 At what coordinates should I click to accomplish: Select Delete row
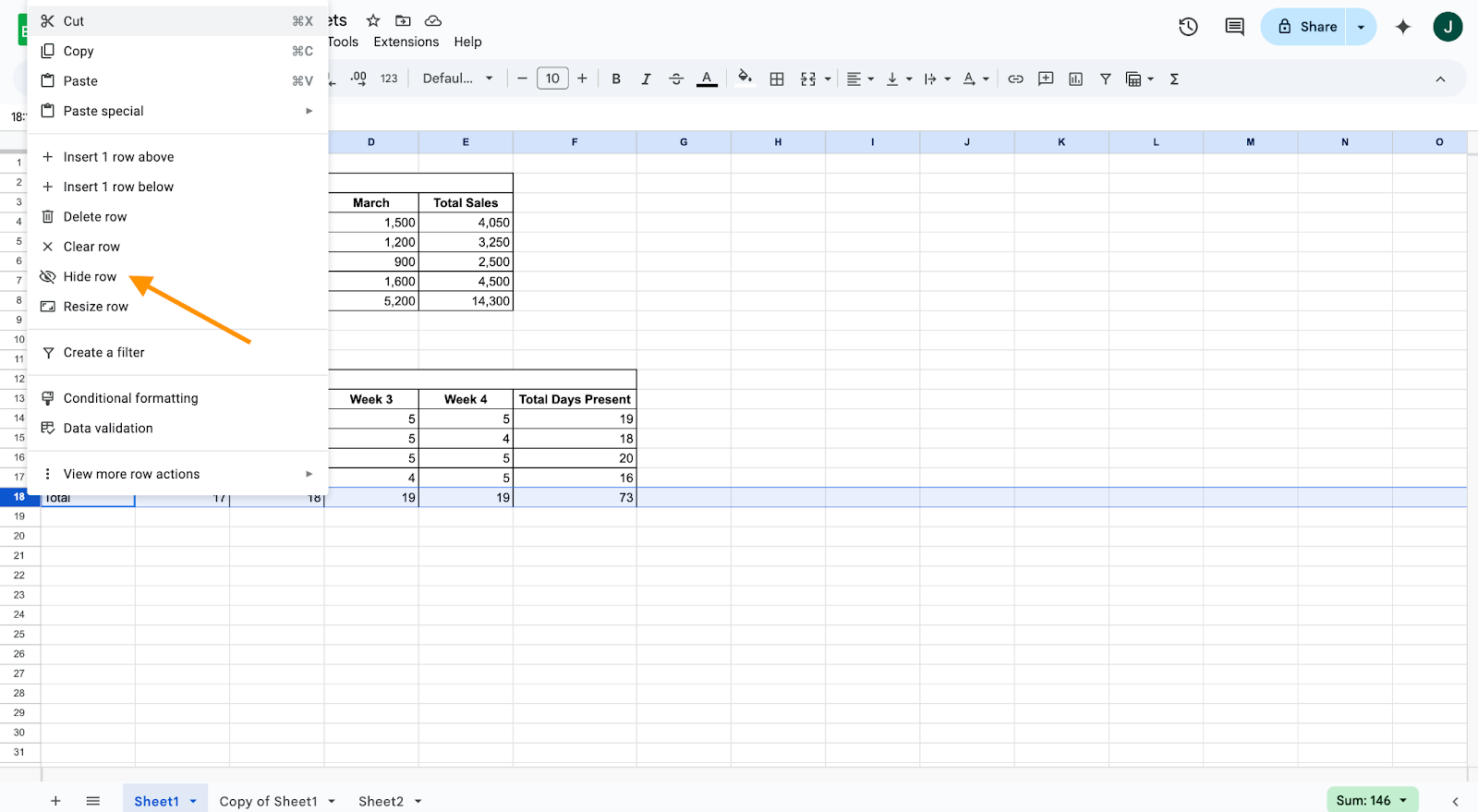pos(177,217)
